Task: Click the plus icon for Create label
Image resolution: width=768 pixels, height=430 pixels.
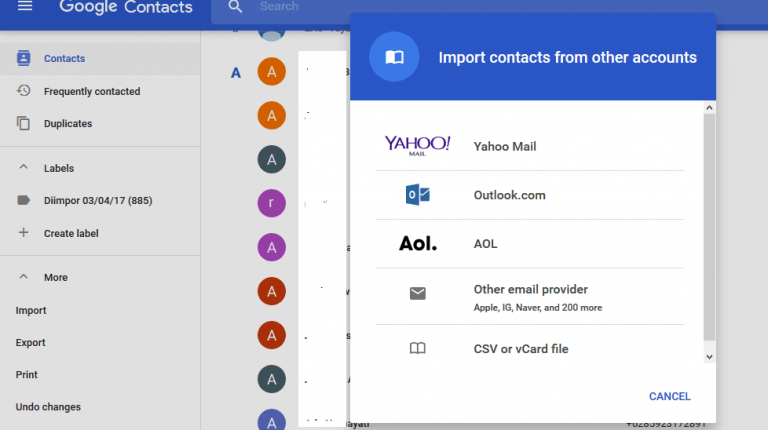Action: click(x=23, y=233)
